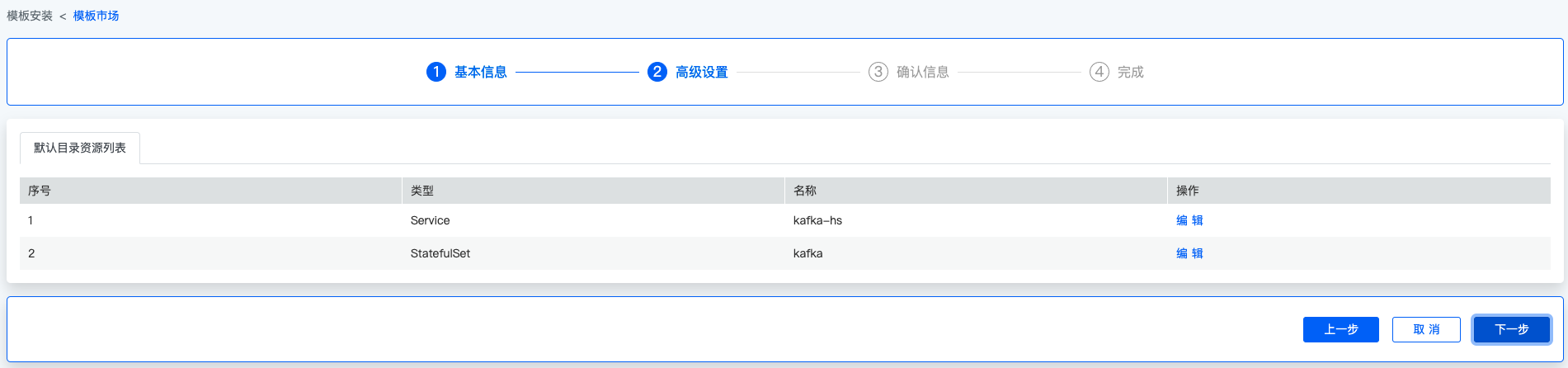Click the step 1 circle icon
The width and height of the screenshot is (1568, 368).
436,72
